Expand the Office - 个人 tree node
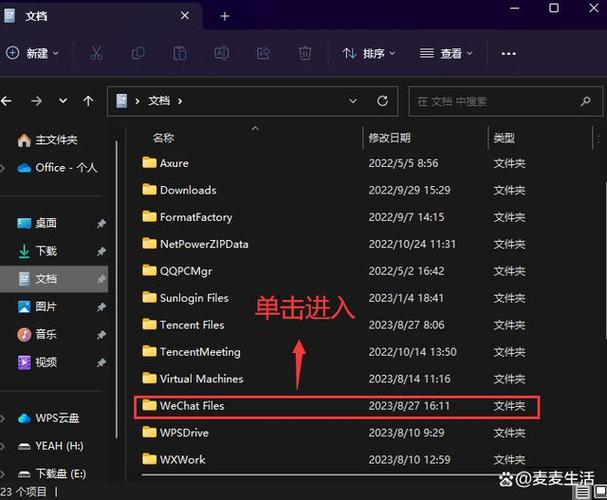Image resolution: width=607 pixels, height=500 pixels. coord(2,168)
